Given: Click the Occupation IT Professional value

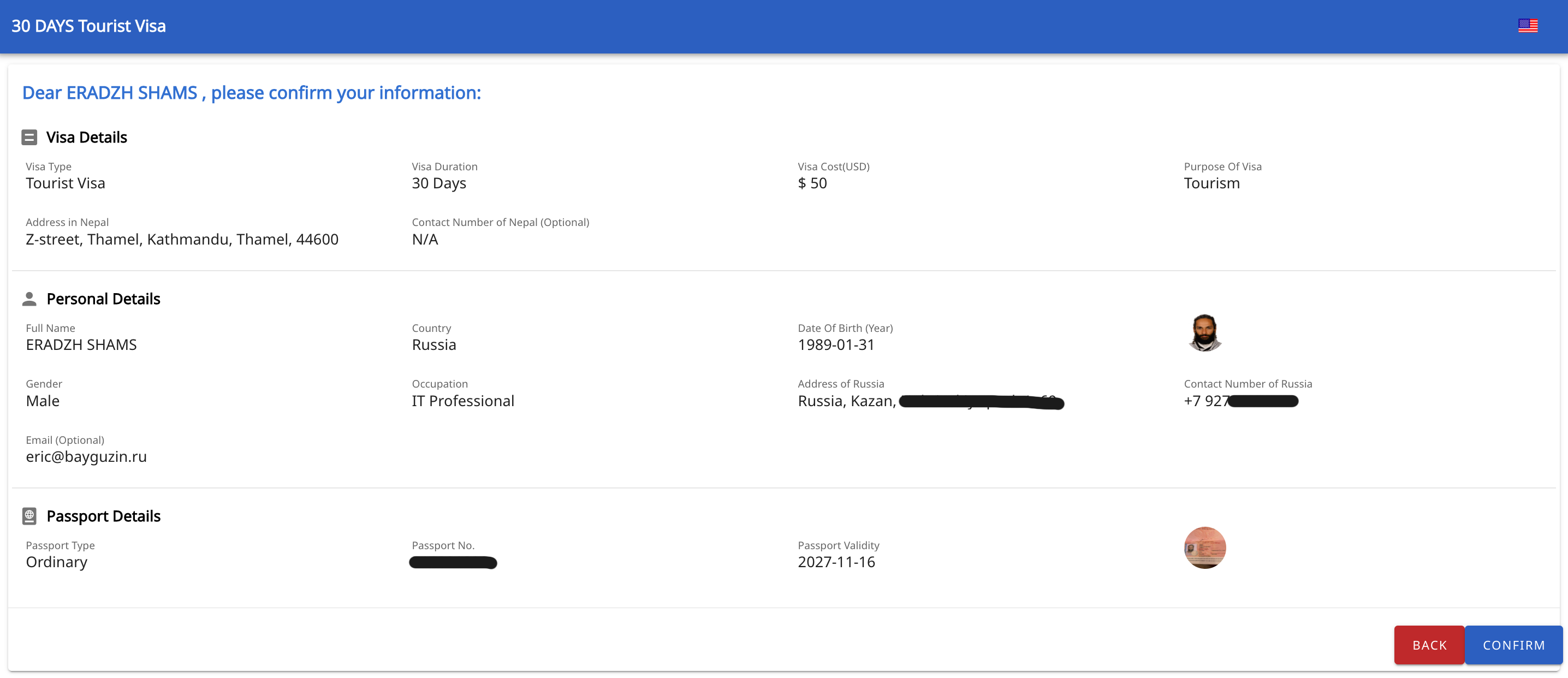Looking at the screenshot, I should [x=462, y=401].
